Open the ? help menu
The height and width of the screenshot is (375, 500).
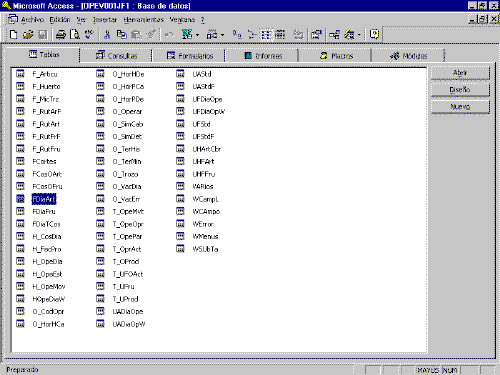tap(203, 20)
